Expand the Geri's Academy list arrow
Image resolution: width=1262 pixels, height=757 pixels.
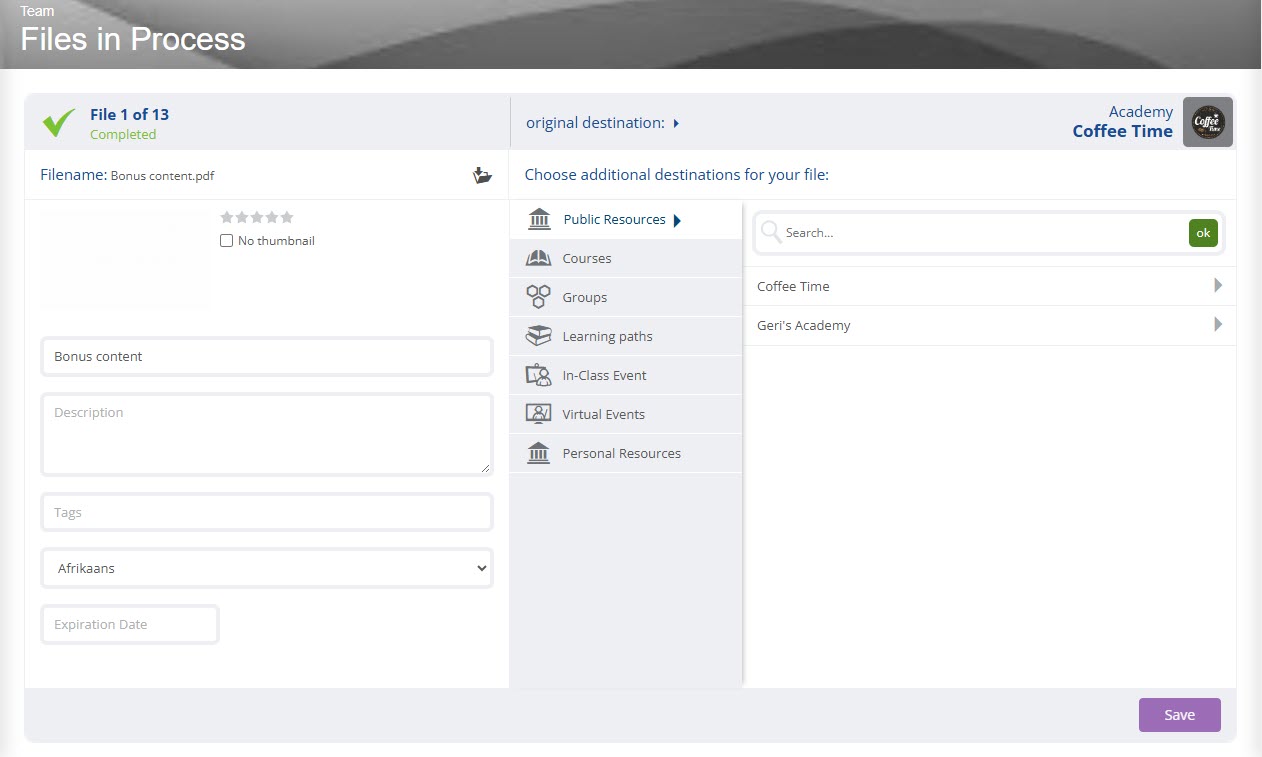click(1217, 325)
